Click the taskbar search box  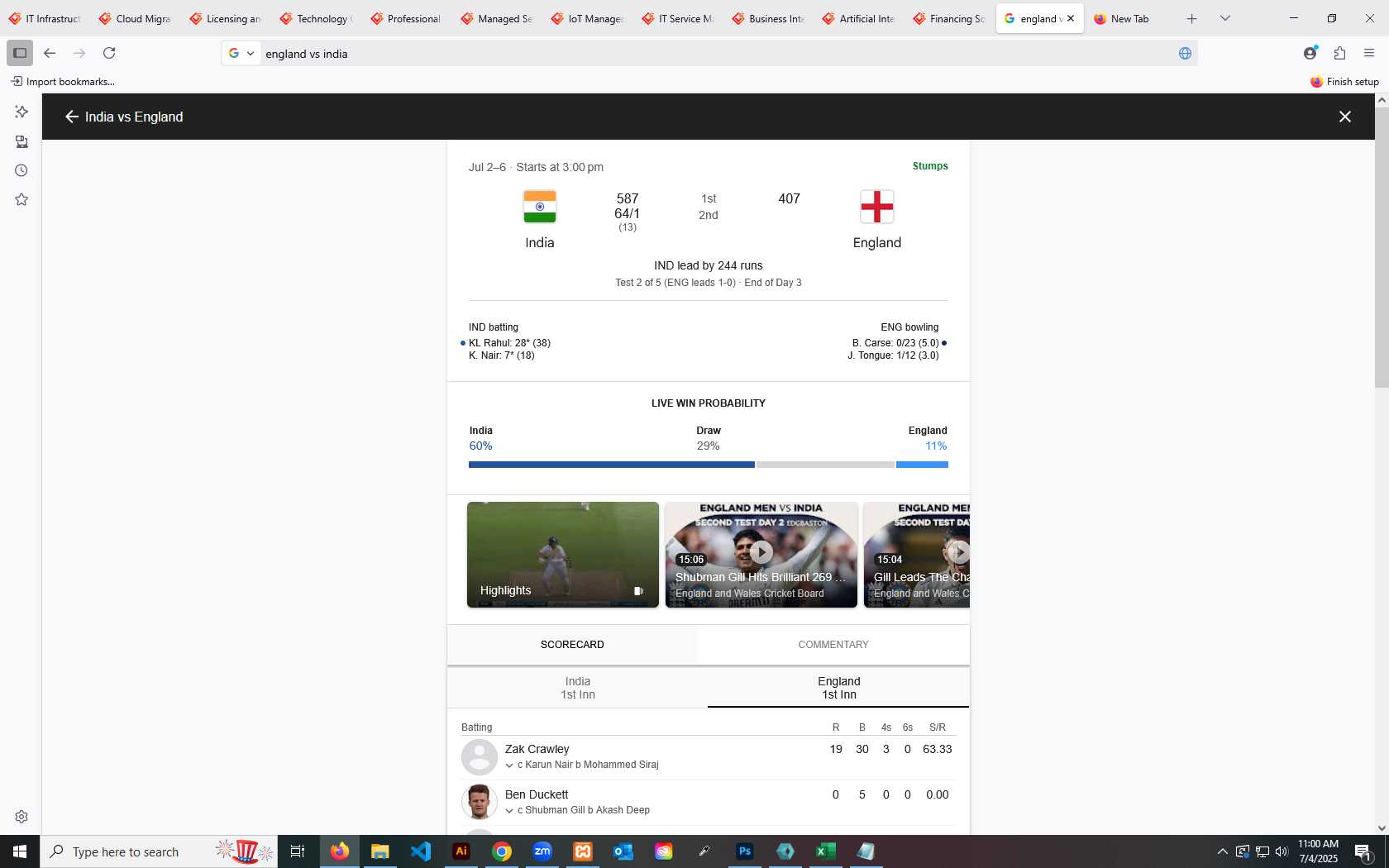point(159,851)
